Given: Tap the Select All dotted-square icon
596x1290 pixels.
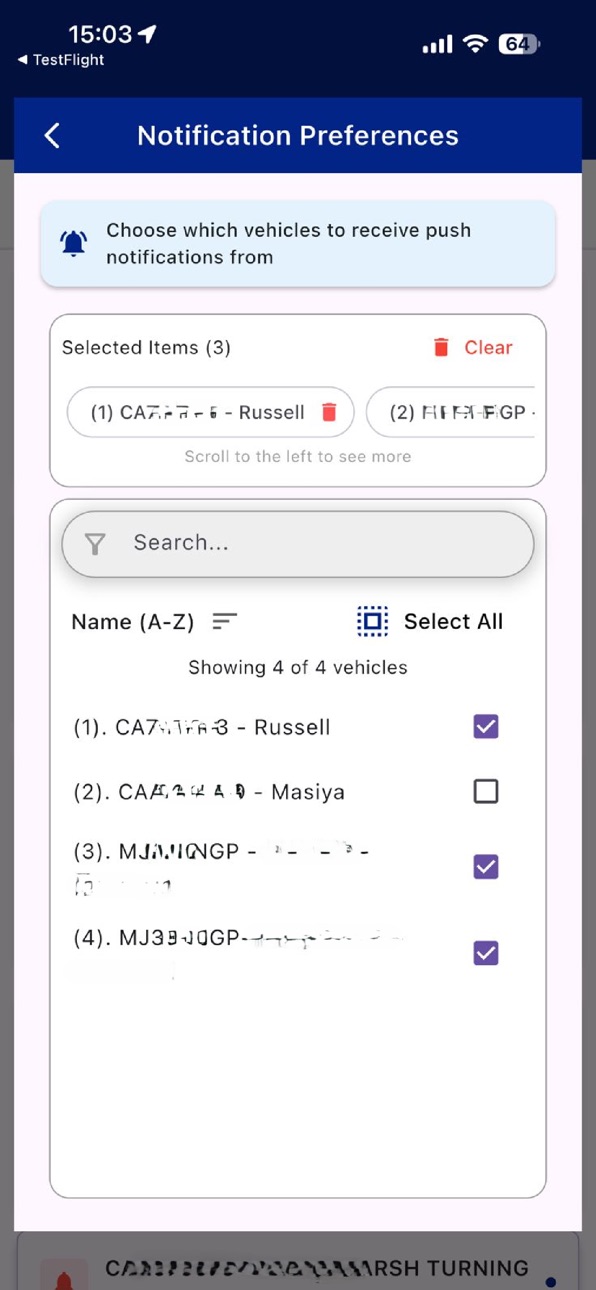Looking at the screenshot, I should [x=373, y=621].
